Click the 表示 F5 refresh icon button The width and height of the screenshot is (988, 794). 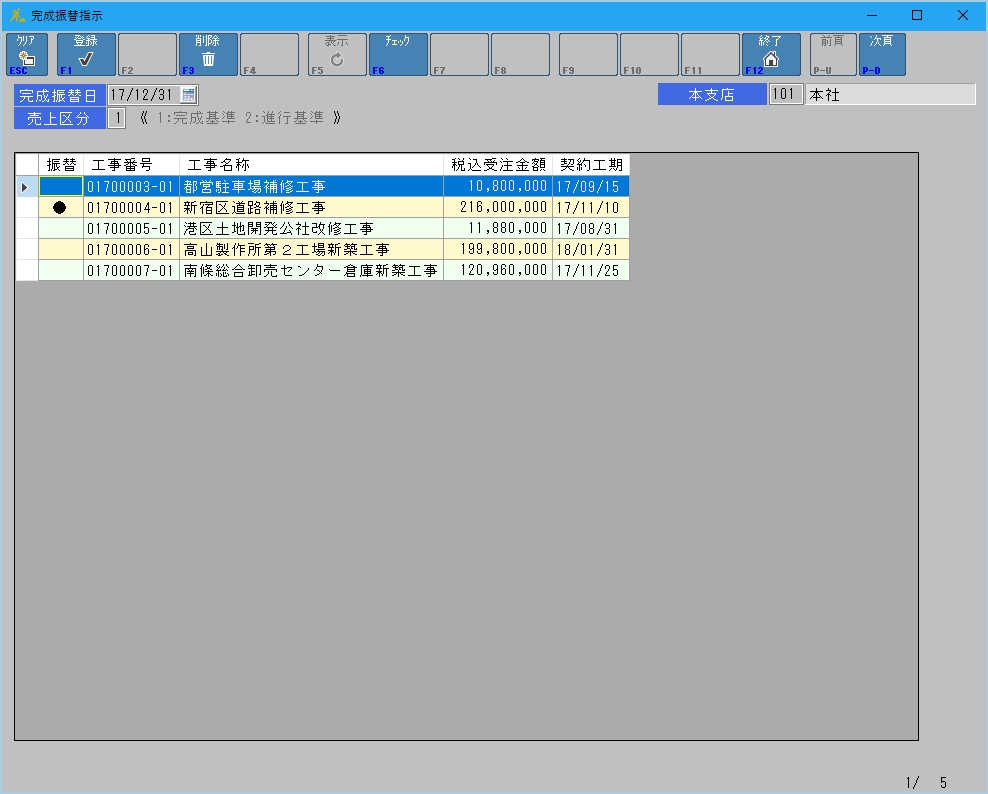tap(337, 55)
